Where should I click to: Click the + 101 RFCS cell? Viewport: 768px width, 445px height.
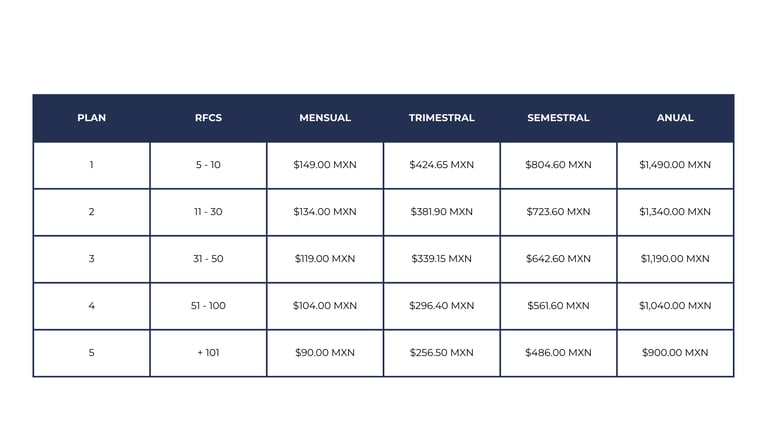(x=208, y=353)
